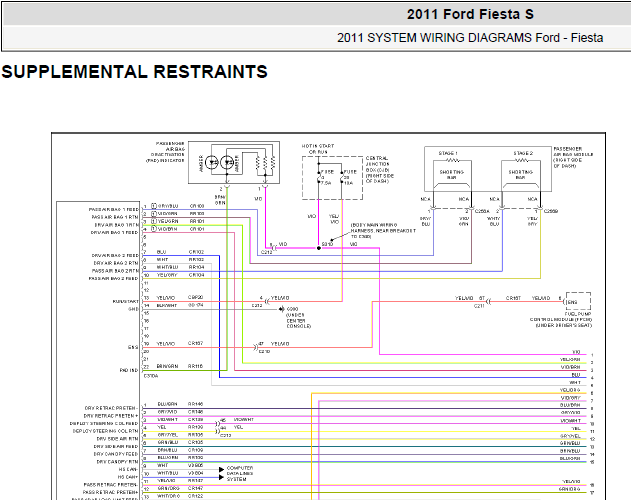
Task: Click circuit code "CR101"
Action: 197,229
